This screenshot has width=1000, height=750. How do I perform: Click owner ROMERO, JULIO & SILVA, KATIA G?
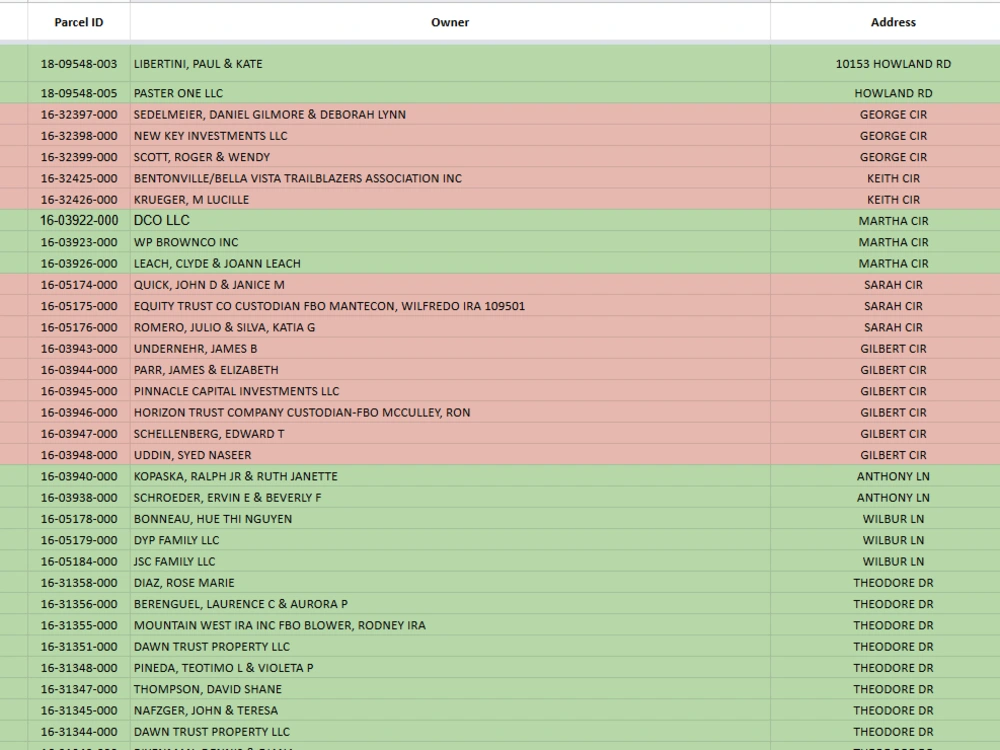(450, 327)
